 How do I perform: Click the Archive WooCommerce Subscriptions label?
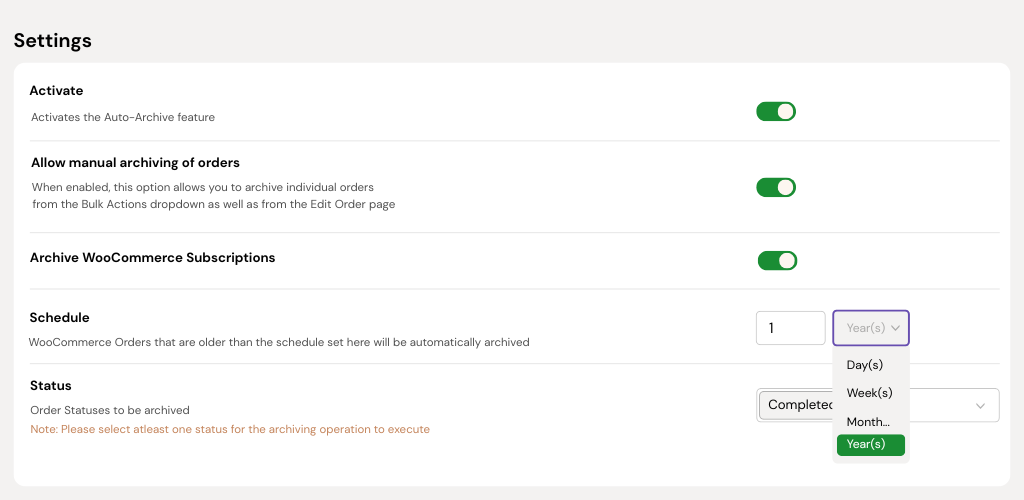tap(152, 257)
